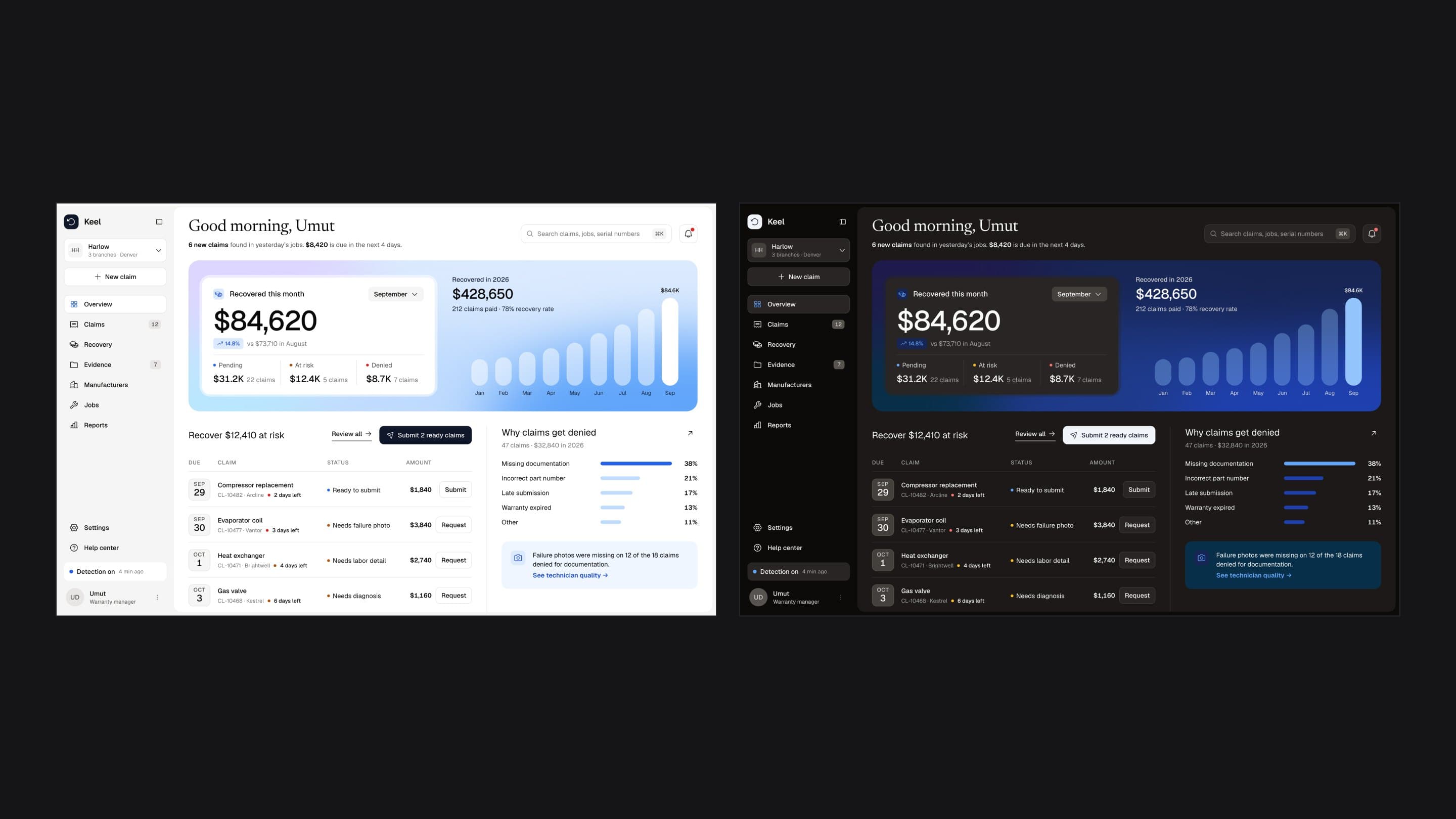This screenshot has height=819, width=1456.
Task: Toggle Detection on status in dark sidebar
Action: pos(799,571)
